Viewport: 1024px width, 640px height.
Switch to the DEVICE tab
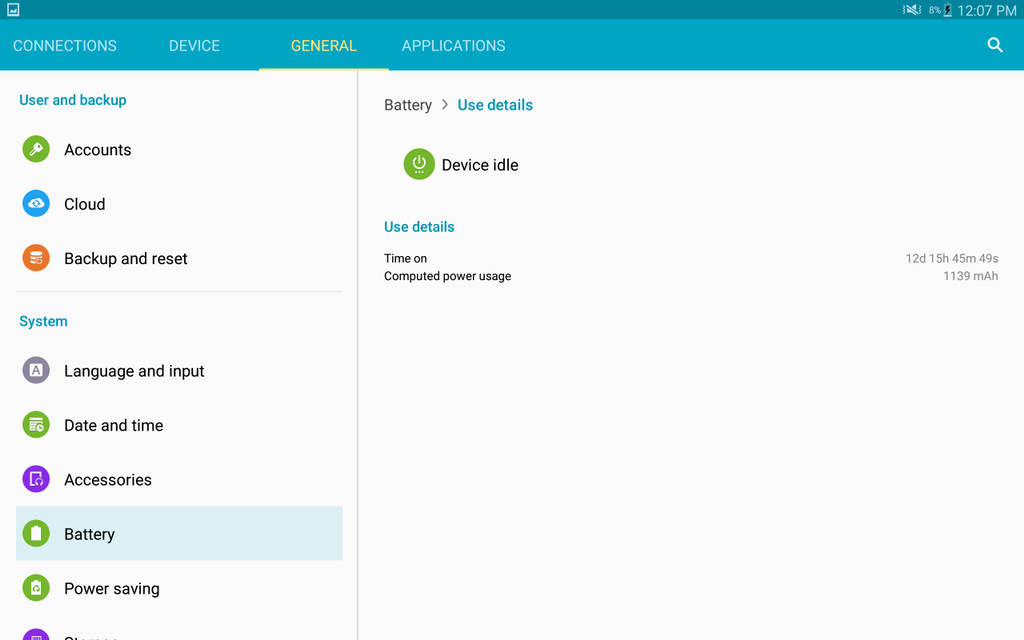tap(195, 46)
